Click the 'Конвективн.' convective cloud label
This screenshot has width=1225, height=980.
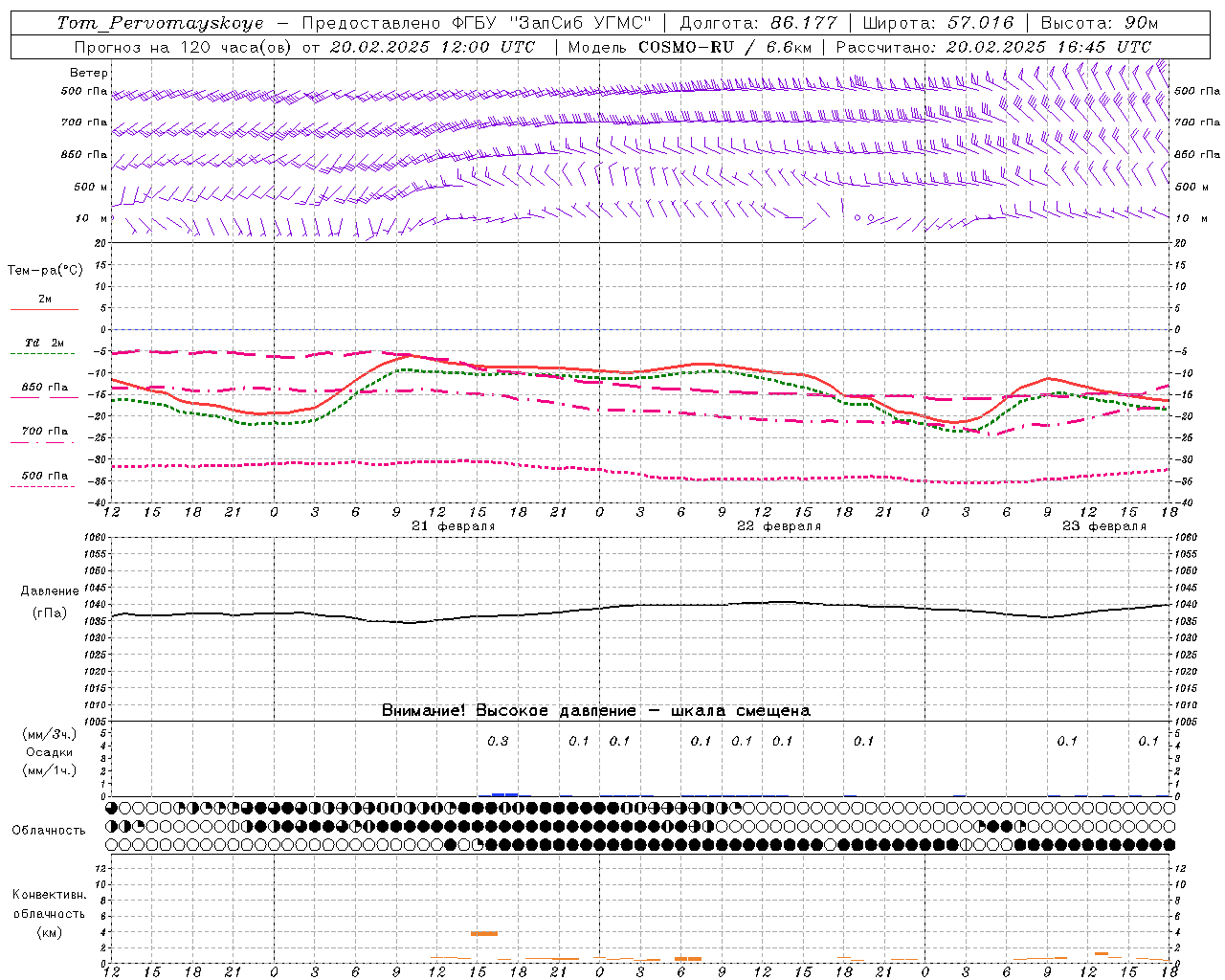click(49, 895)
